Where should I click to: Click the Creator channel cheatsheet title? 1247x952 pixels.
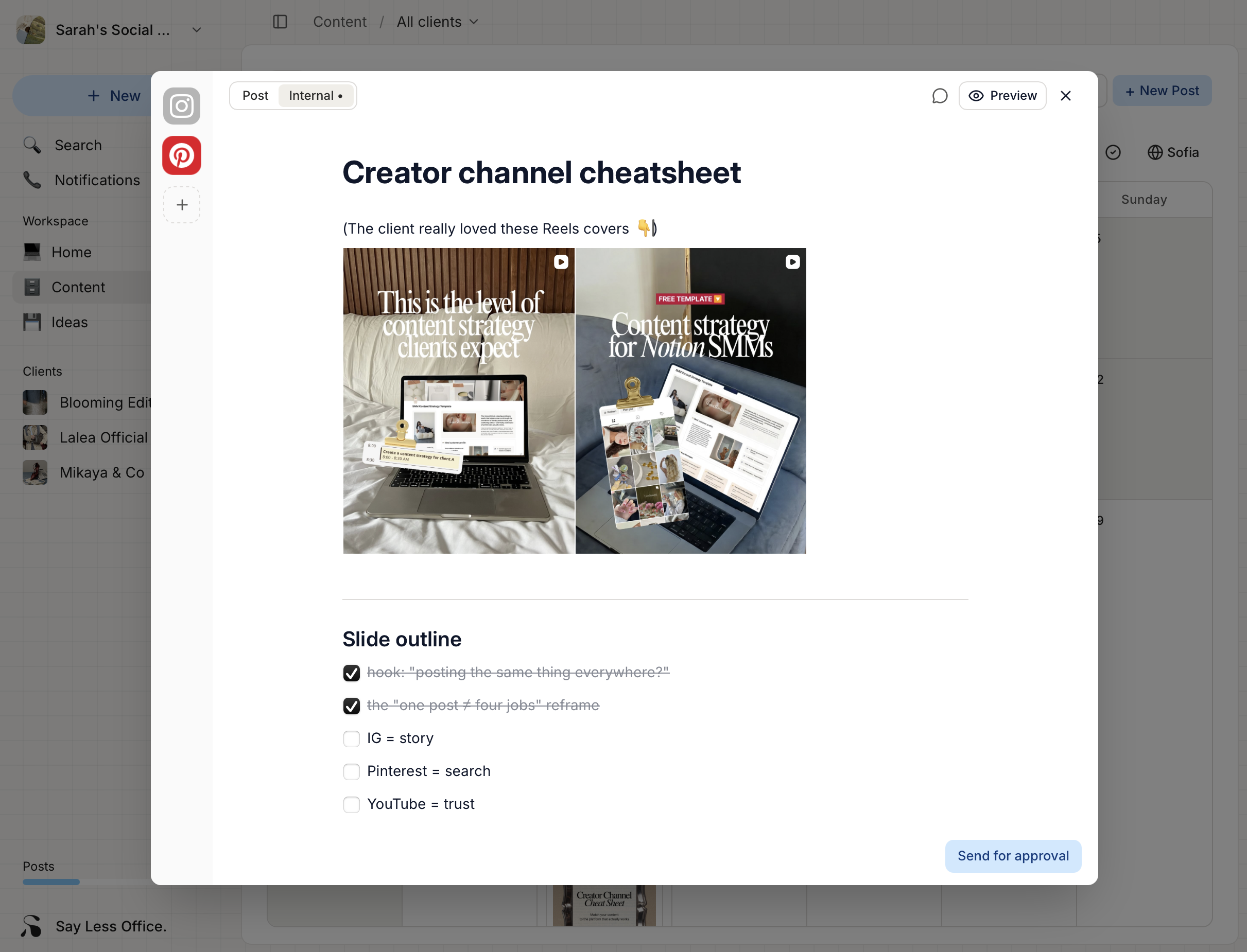click(x=541, y=172)
